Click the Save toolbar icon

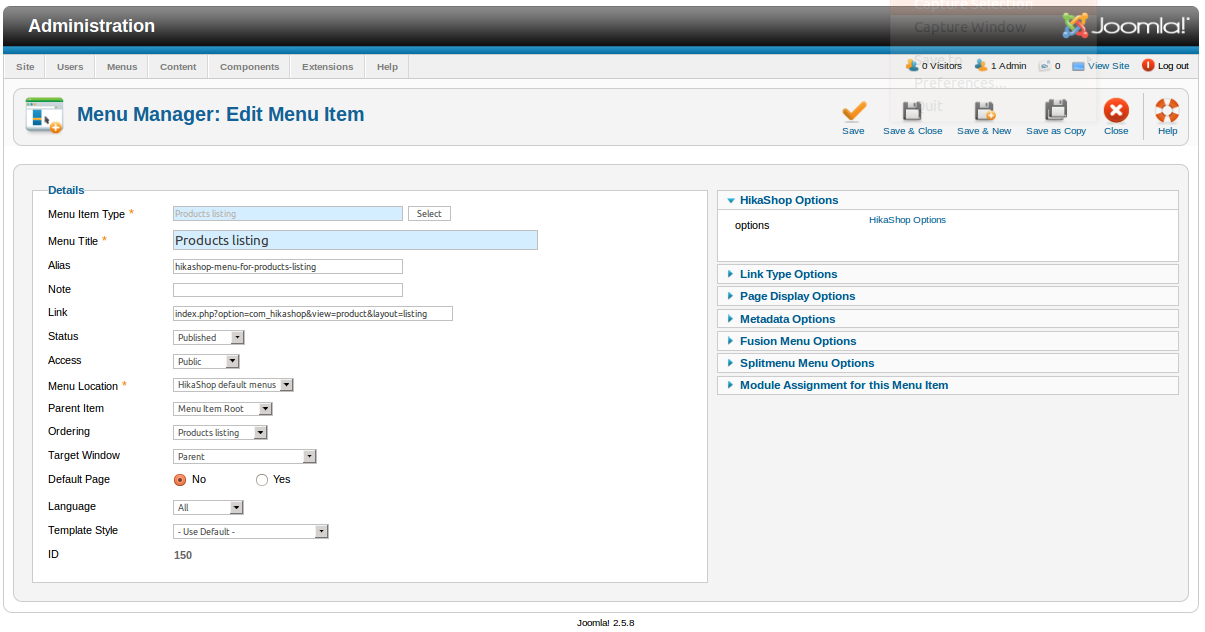tap(853, 111)
